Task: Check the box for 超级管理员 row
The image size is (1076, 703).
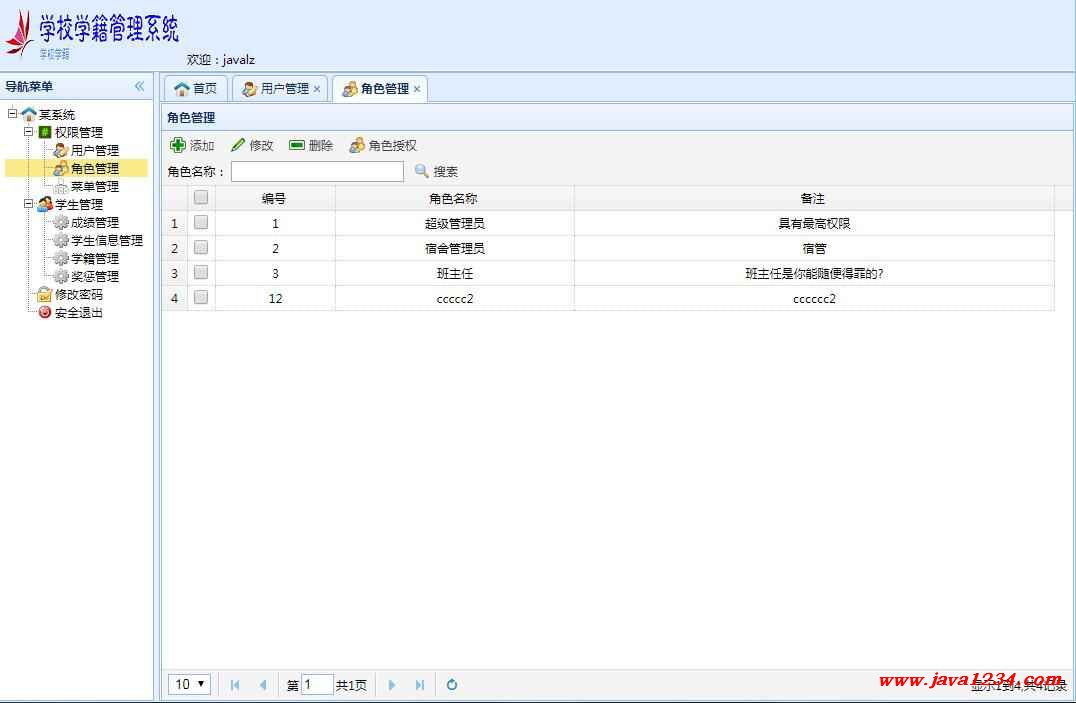Action: point(201,223)
